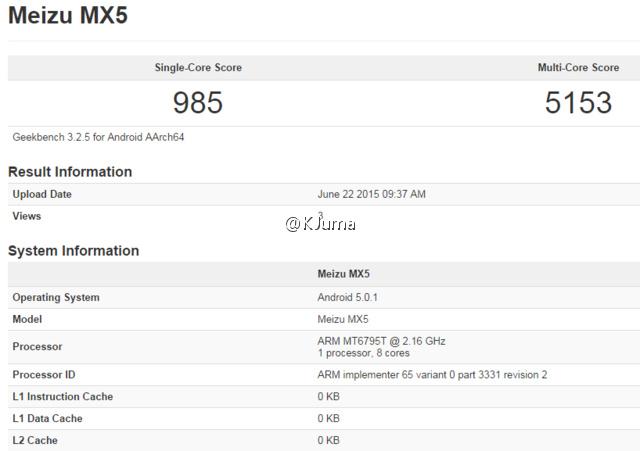The image size is (640, 451).
Task: Click the ARM MT6795T @ 2.16 GHz text
Action: pos(381,341)
